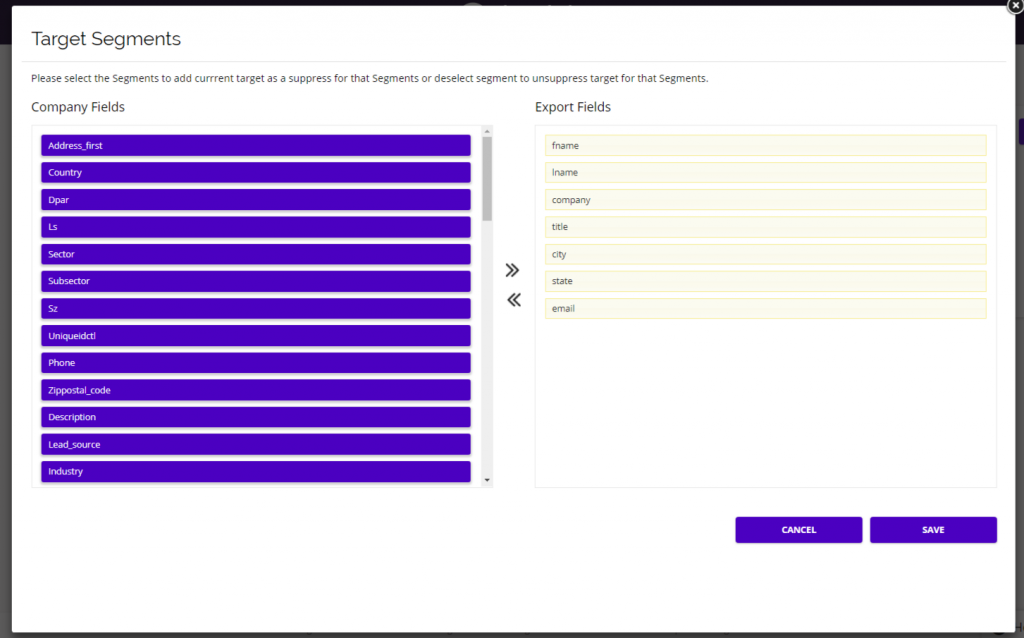
Task: Click the SAVE button
Action: click(932, 529)
